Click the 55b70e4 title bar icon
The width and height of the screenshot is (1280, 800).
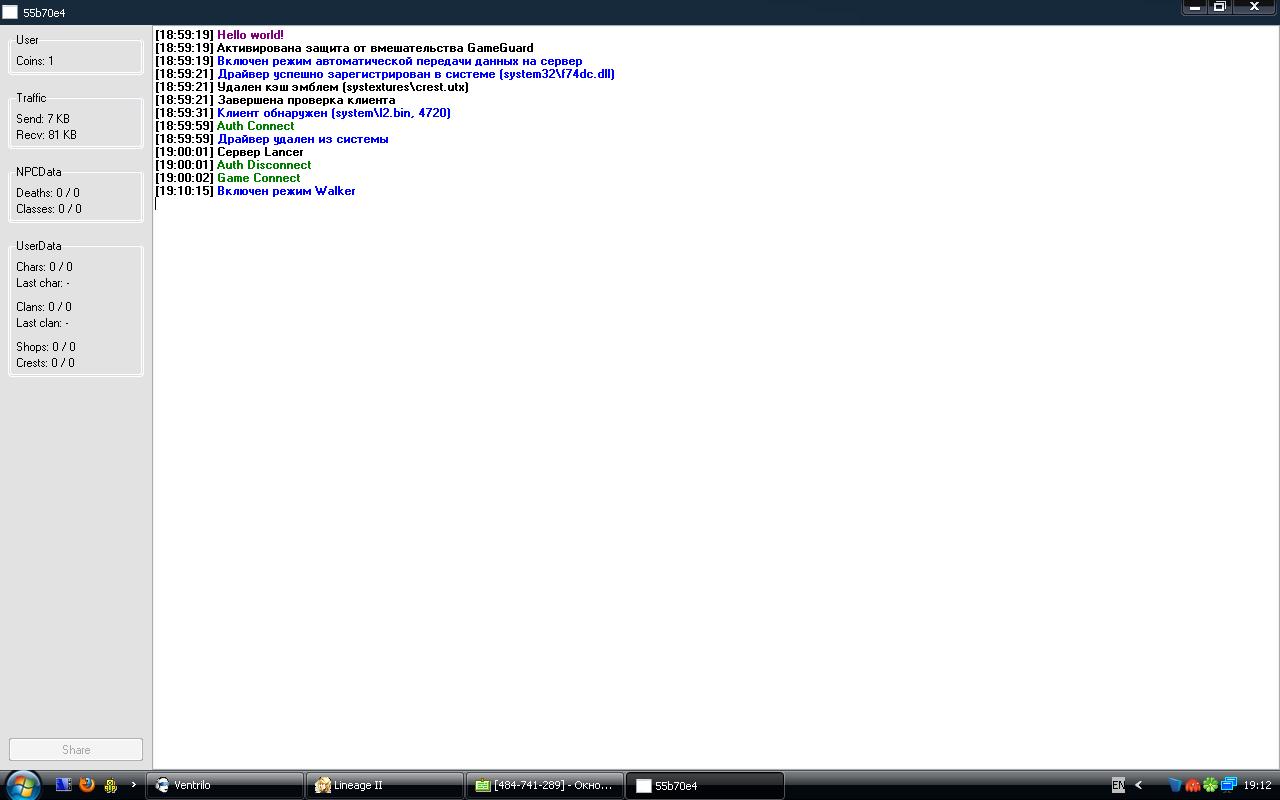click(x=10, y=12)
